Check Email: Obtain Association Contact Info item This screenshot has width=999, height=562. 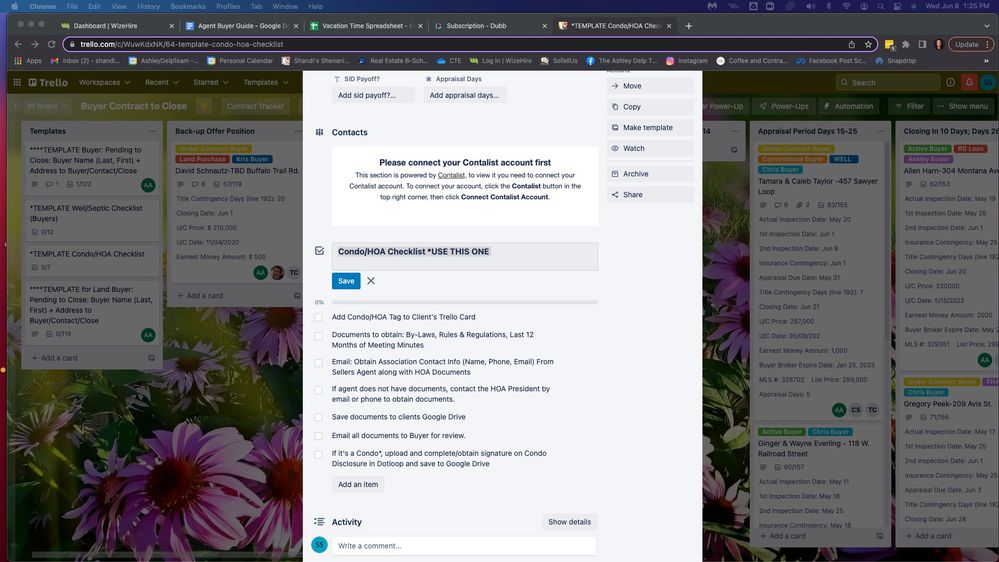[319, 363]
